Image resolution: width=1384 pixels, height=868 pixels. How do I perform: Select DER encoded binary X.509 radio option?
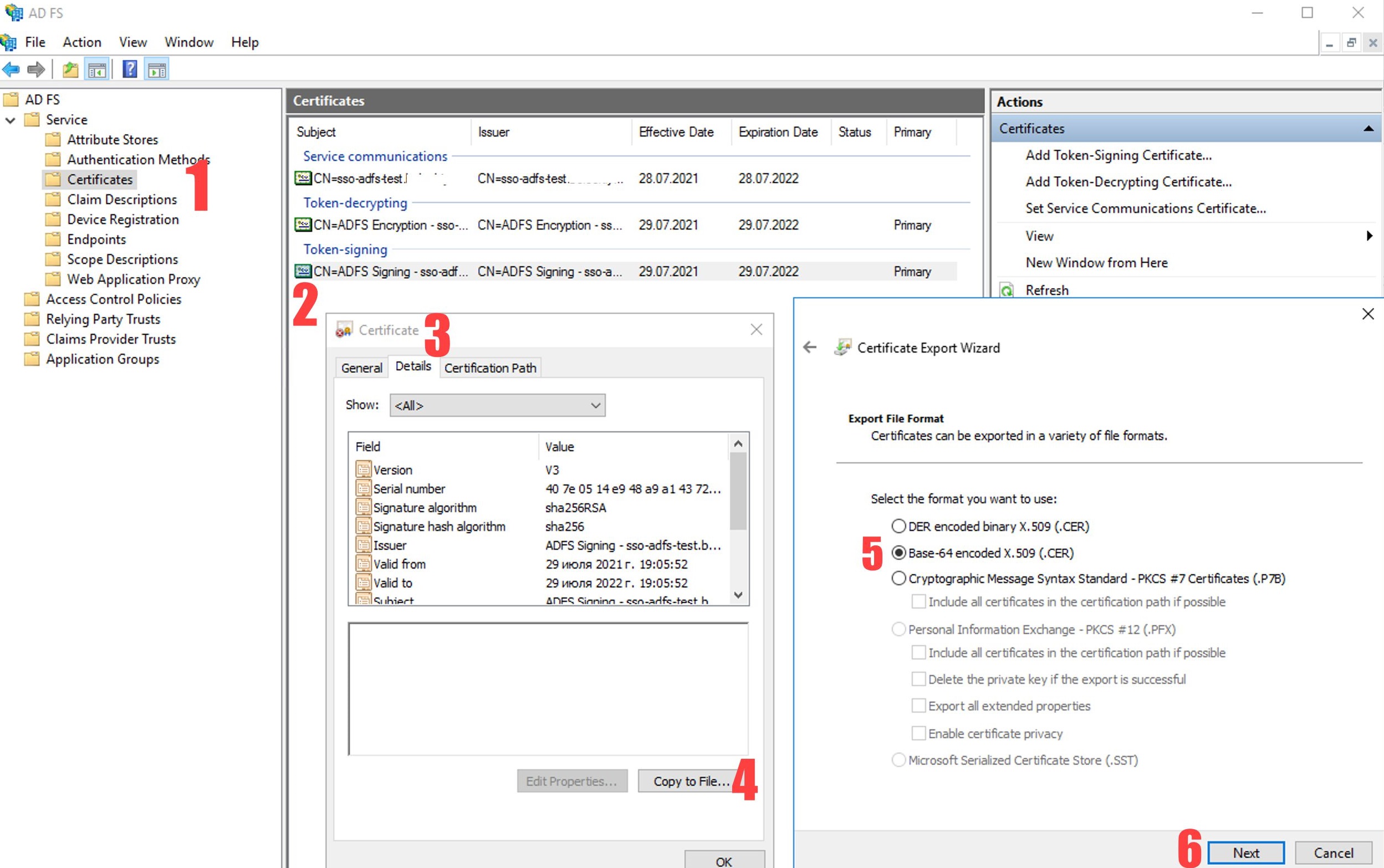(898, 526)
